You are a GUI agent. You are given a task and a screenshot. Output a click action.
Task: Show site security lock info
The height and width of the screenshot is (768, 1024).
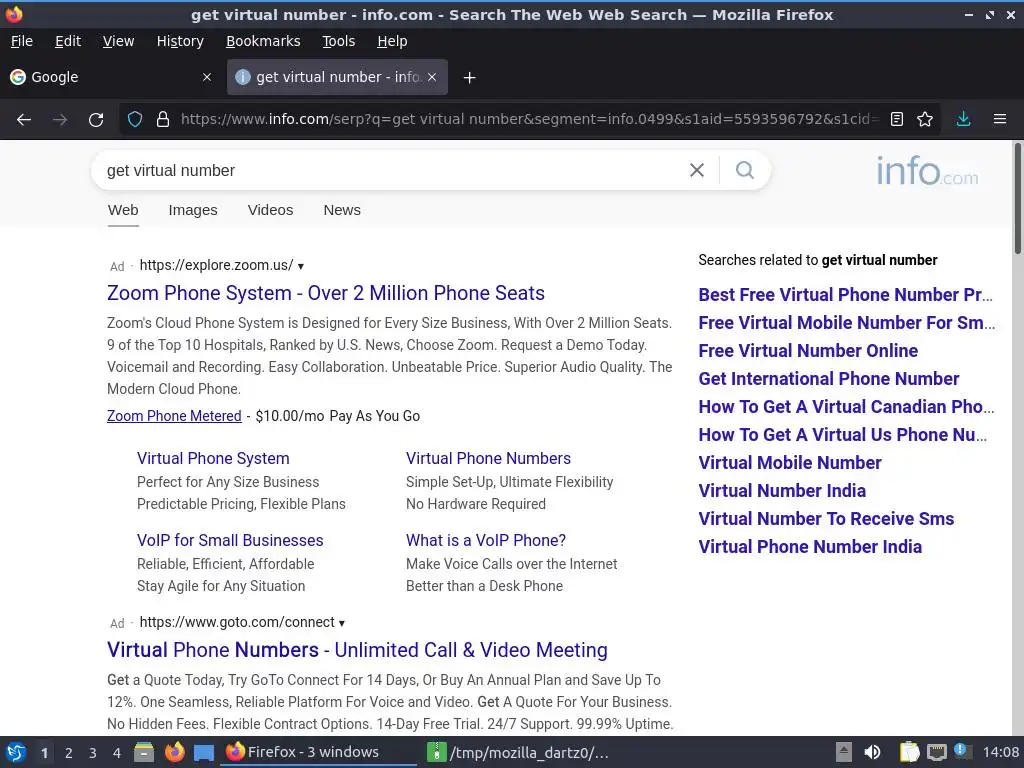(x=163, y=120)
